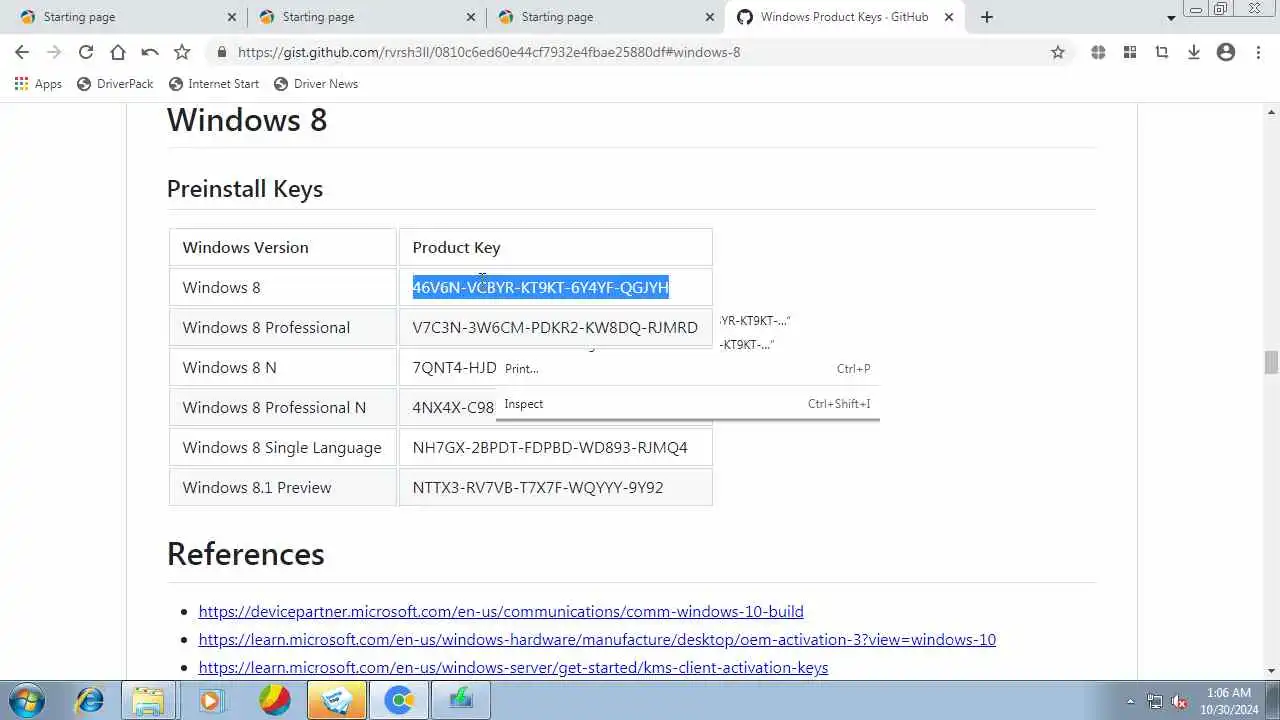Open the DriverPack bookmark
The height and width of the screenshot is (720, 1280).
[x=115, y=84]
